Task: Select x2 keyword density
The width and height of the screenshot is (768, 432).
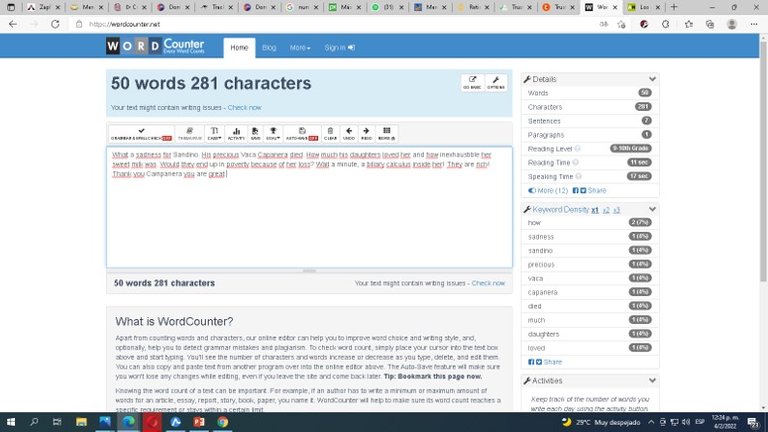Action: coord(606,210)
